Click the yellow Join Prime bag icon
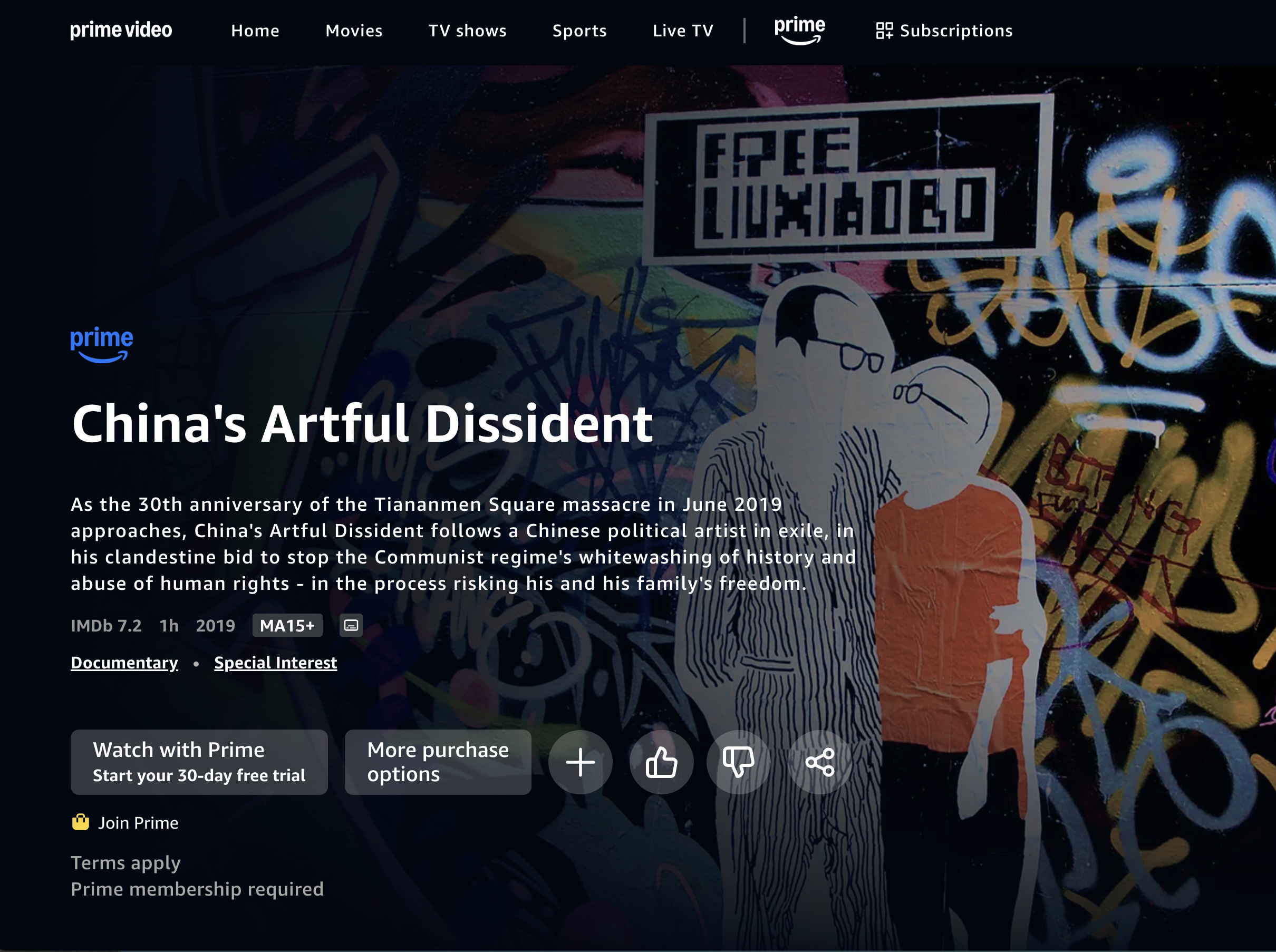Viewport: 1276px width, 952px height. click(81, 822)
